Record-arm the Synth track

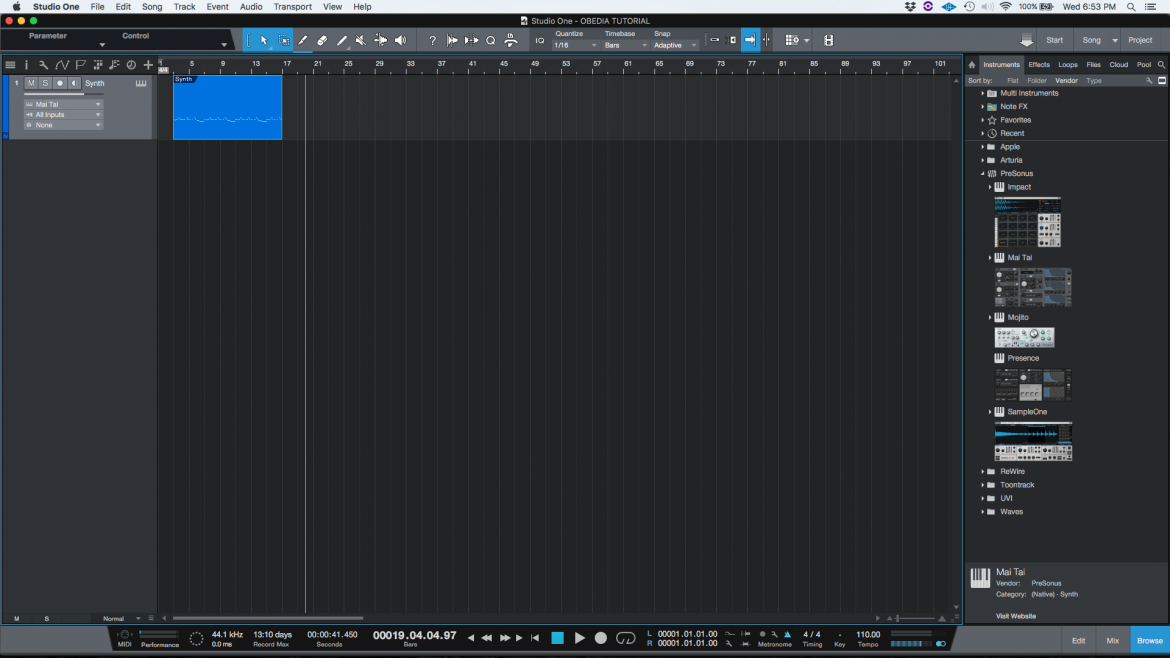60,84
